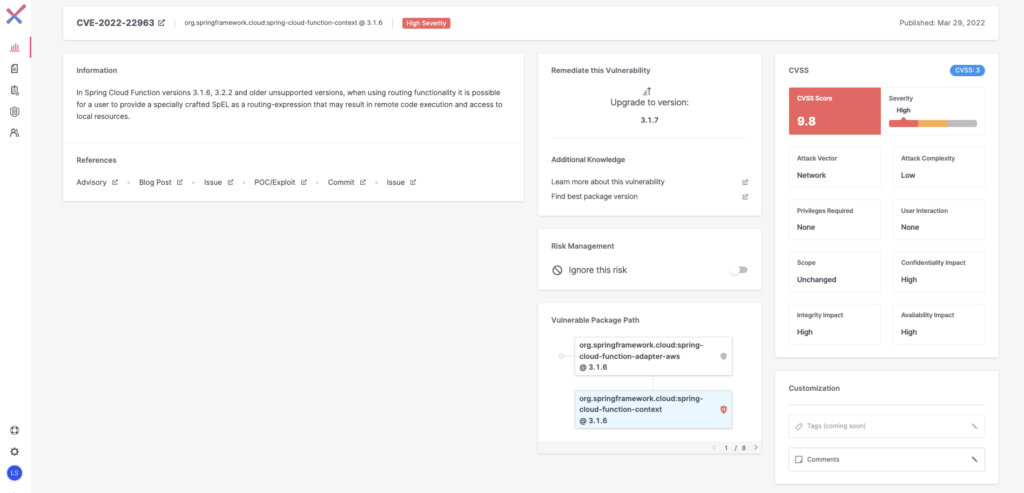Screen dimensions: 1024x493
Task: Open the help lifebuoy icon
Action: [x=14, y=430]
